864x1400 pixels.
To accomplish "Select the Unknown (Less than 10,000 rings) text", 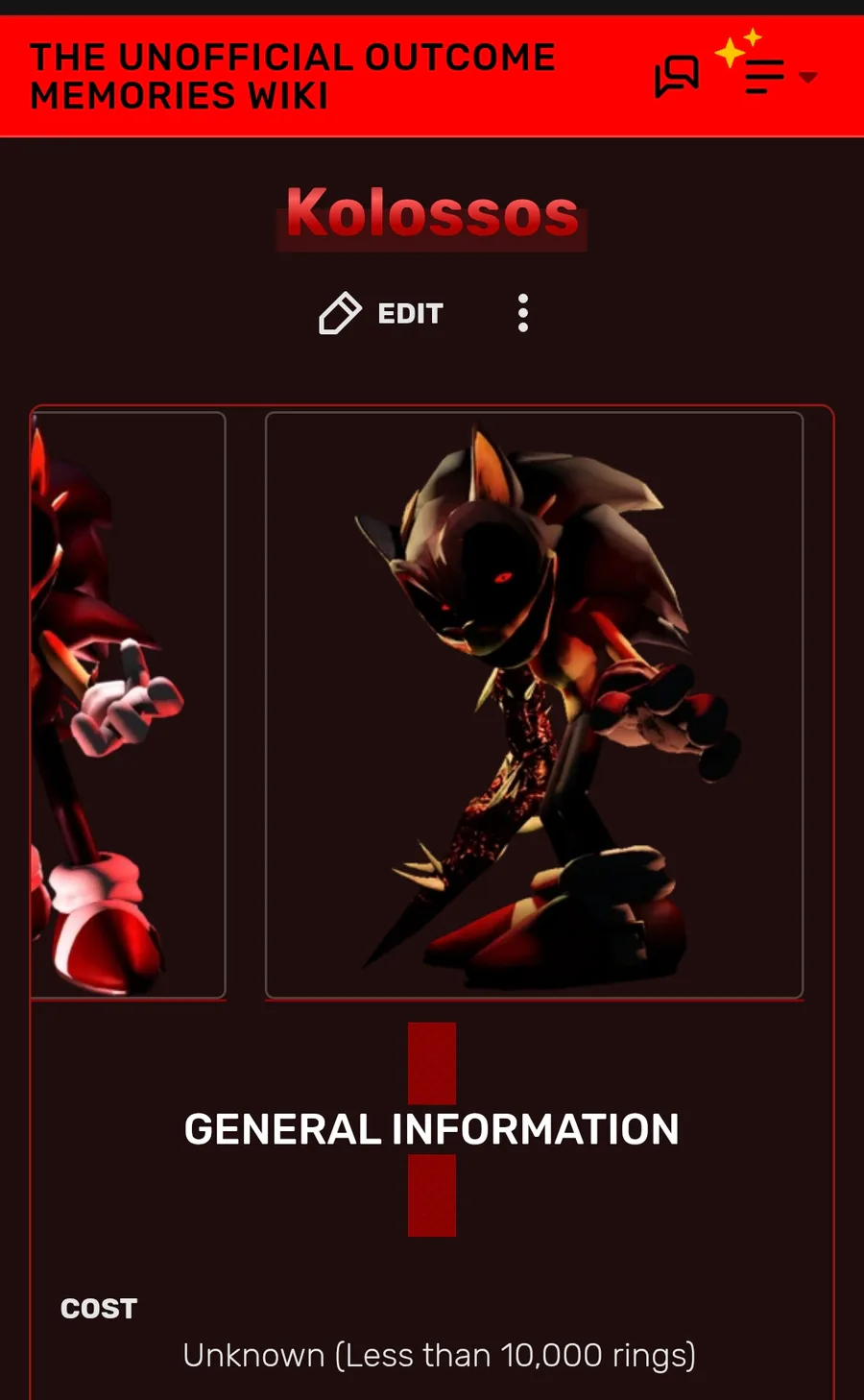I will click(x=440, y=1355).
